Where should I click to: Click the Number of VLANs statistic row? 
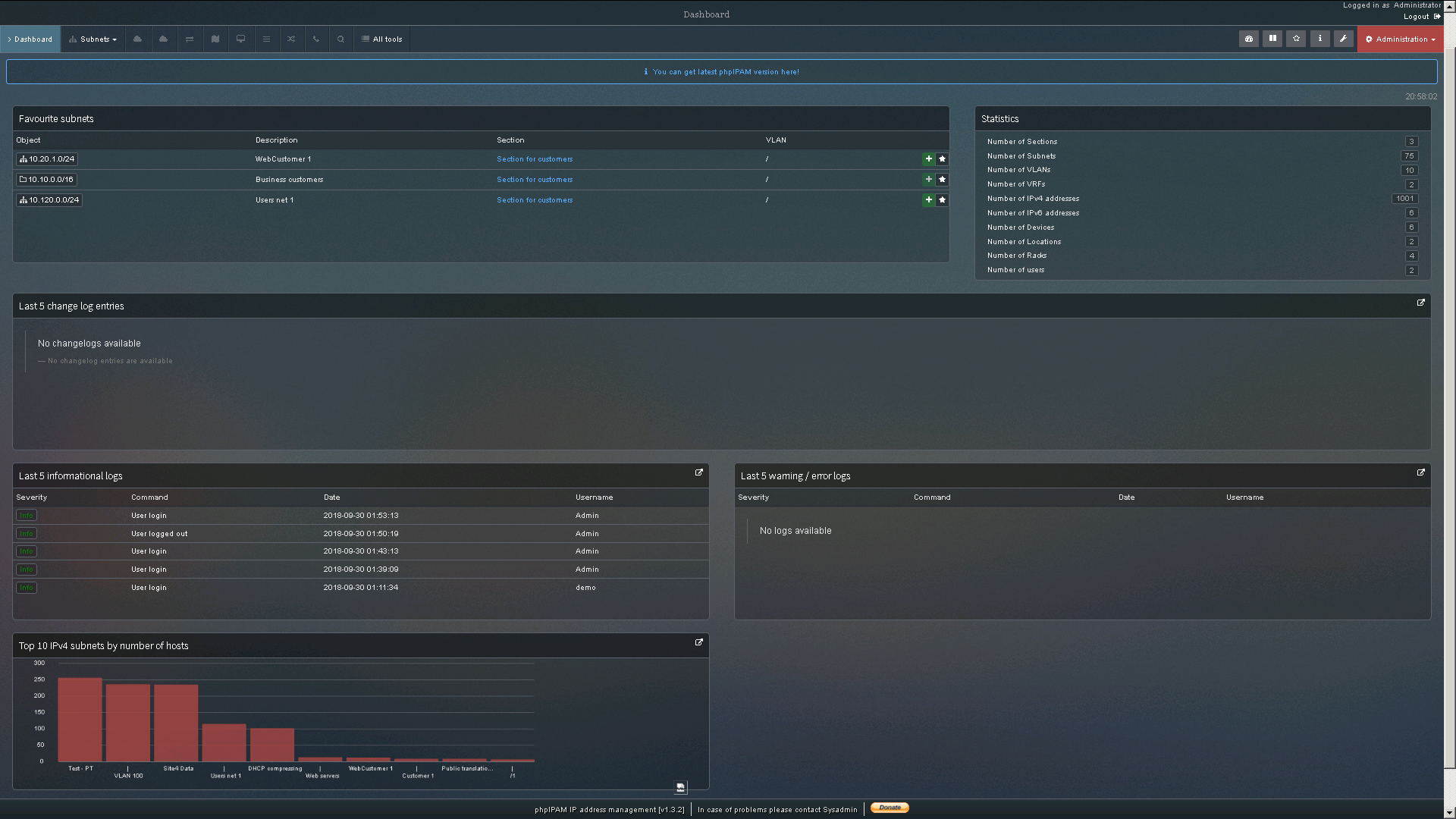pos(1202,170)
